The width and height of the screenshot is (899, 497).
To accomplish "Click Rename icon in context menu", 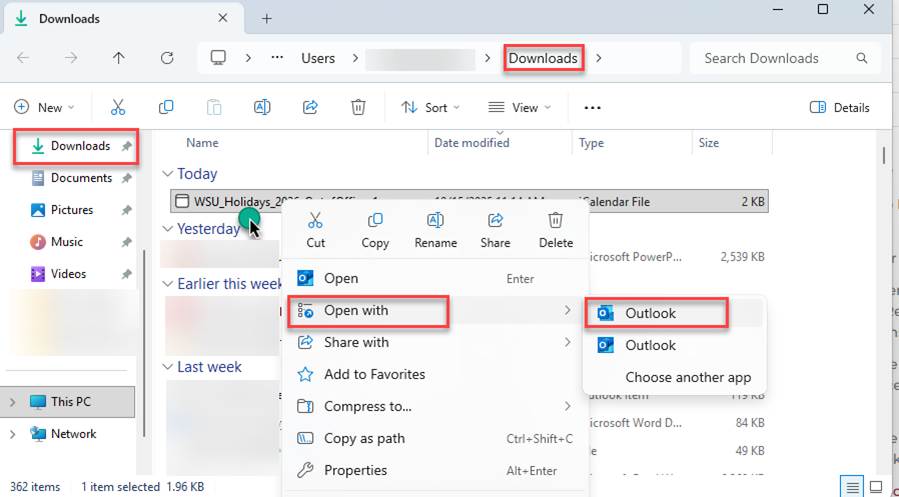I will 435,228.
